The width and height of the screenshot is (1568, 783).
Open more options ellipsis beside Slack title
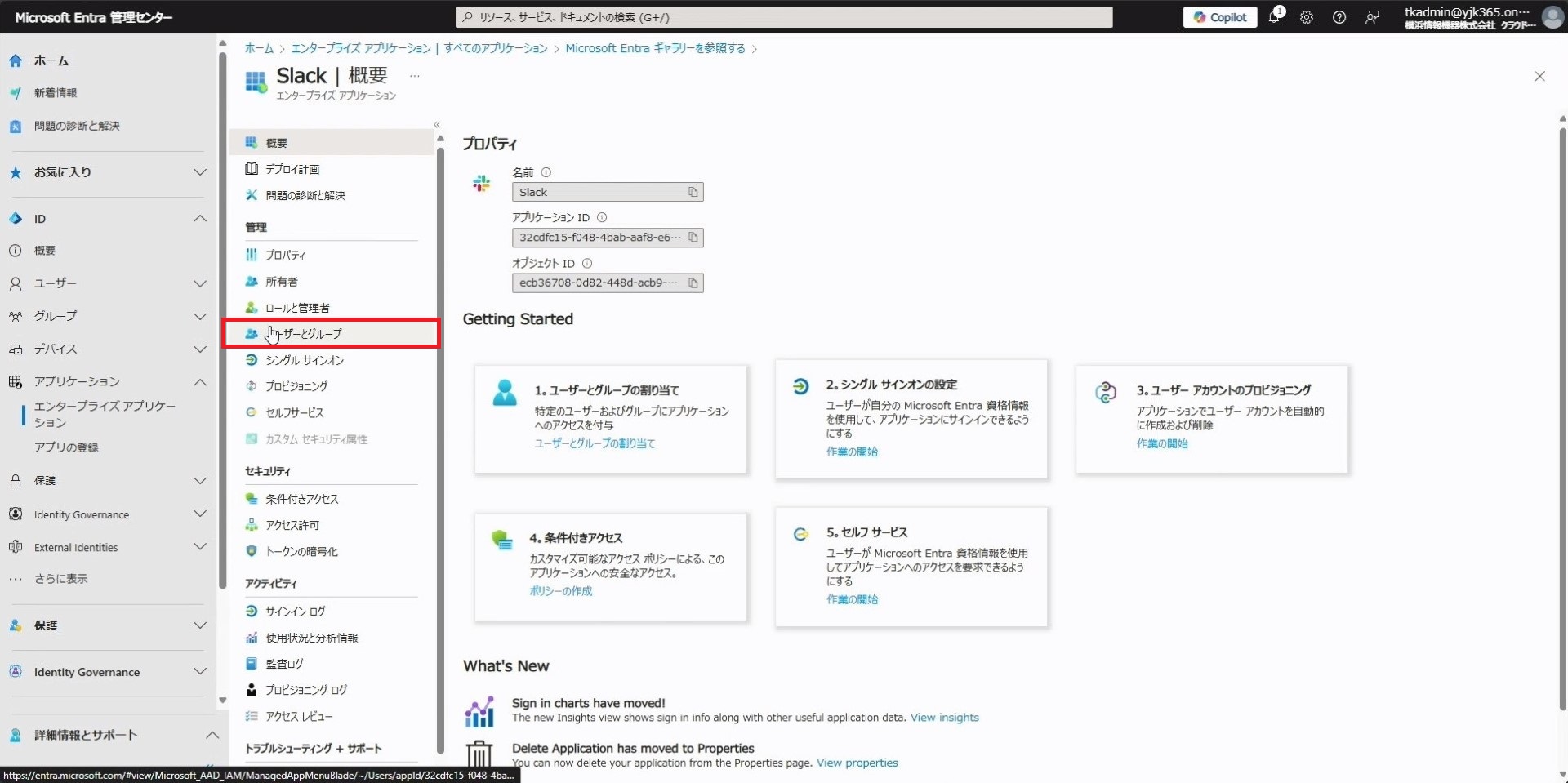(x=415, y=76)
